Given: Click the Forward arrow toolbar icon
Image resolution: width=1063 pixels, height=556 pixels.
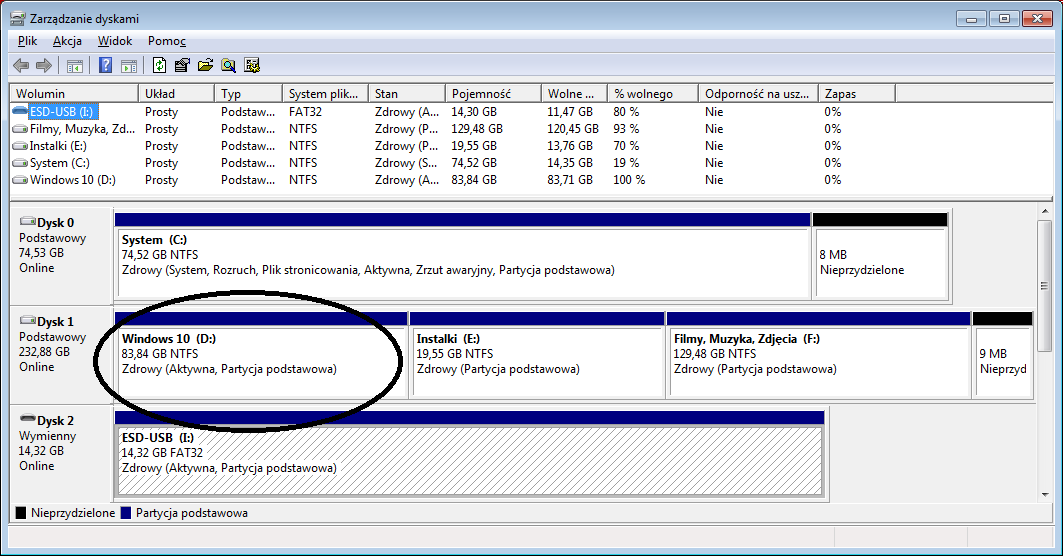Looking at the screenshot, I should 43,66.
